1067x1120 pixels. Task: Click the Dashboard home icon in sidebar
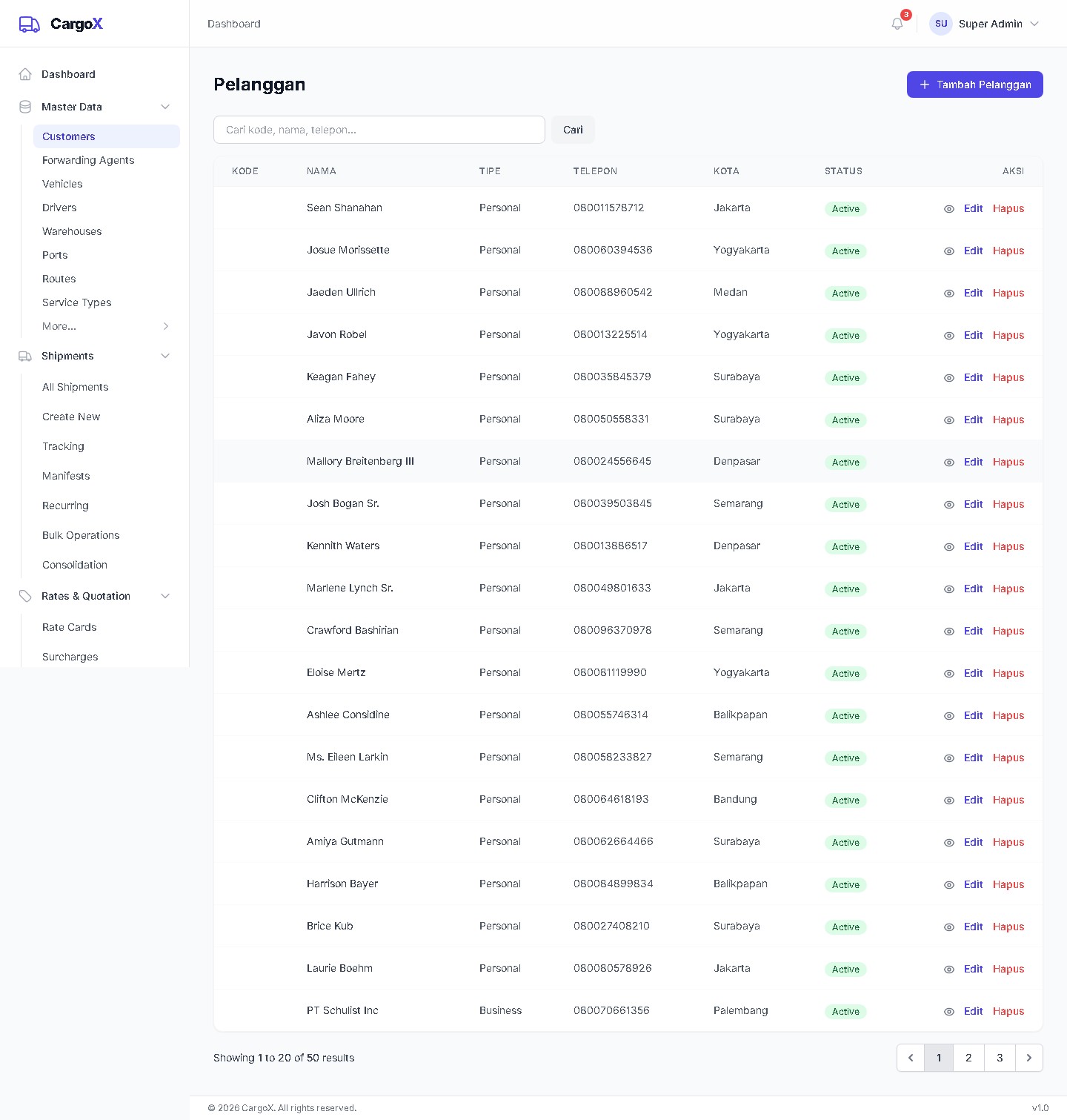[x=25, y=74]
